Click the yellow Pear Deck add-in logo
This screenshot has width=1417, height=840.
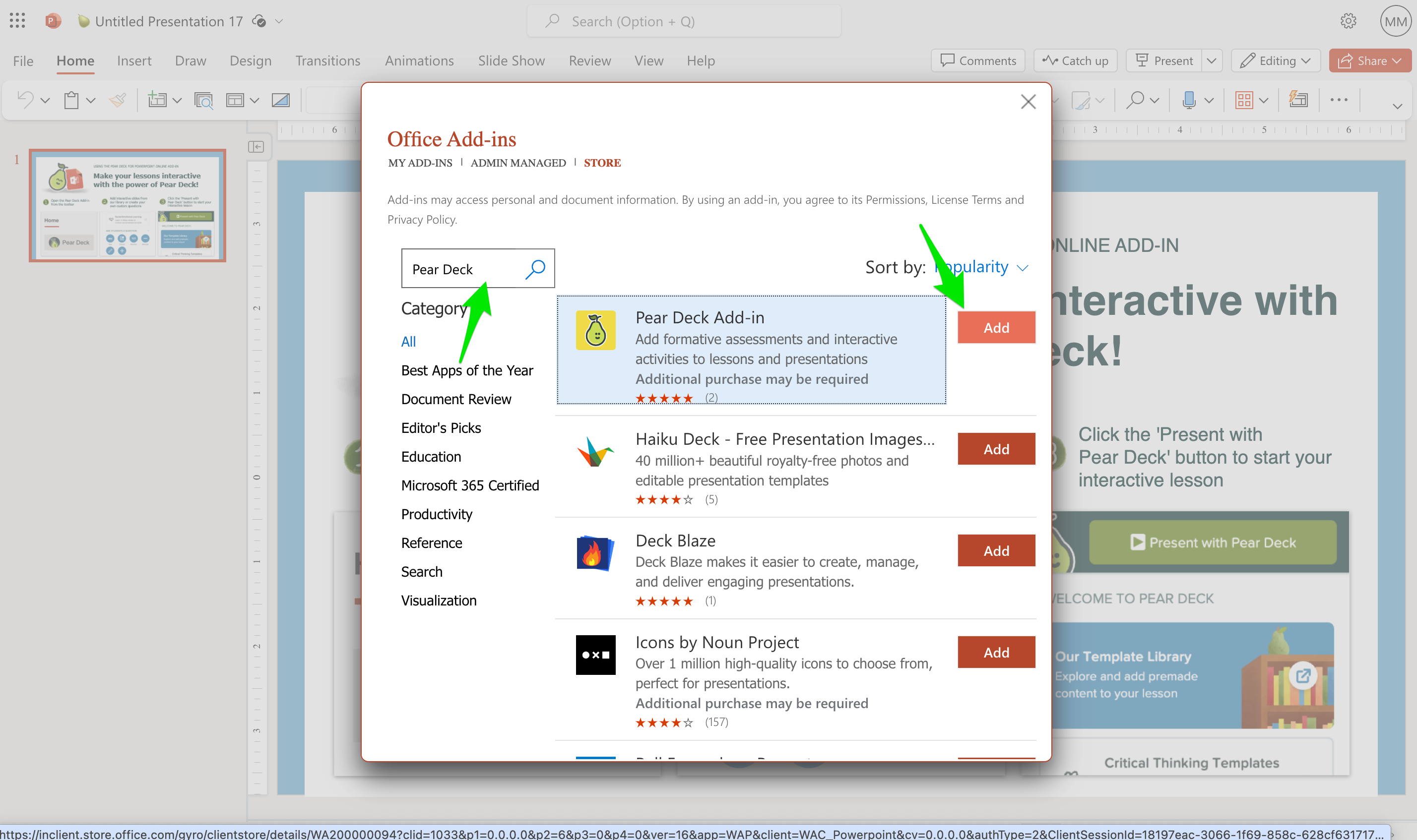595,330
